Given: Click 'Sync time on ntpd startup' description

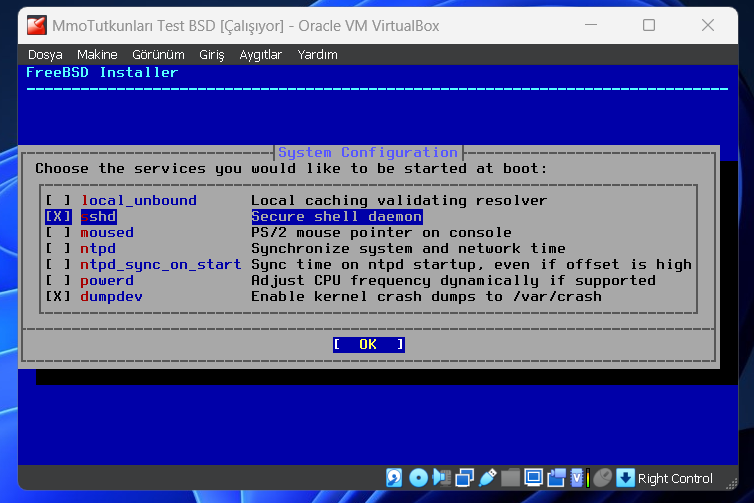Looking at the screenshot, I should (471, 264).
